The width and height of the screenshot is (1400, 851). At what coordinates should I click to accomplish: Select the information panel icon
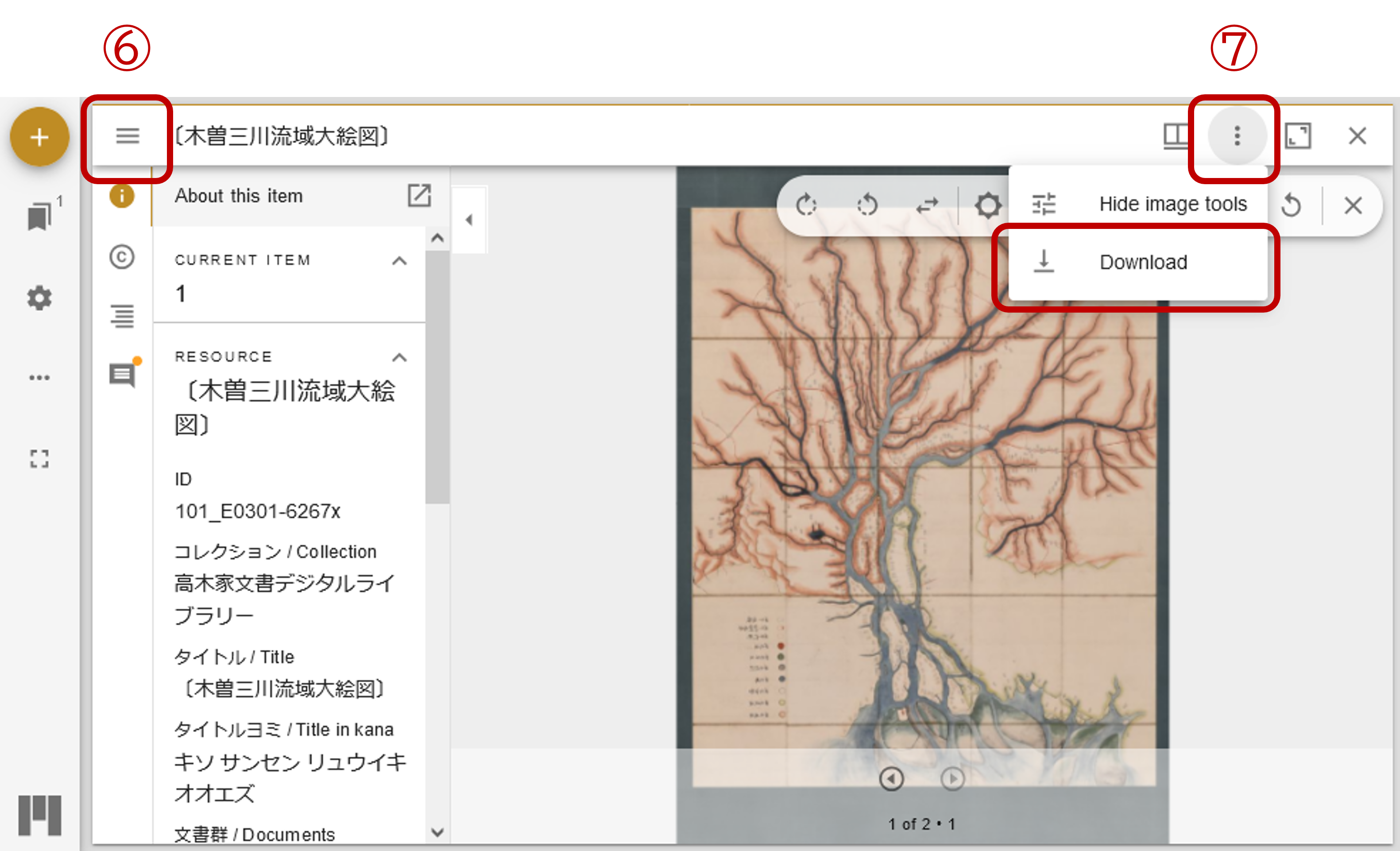click(x=122, y=197)
